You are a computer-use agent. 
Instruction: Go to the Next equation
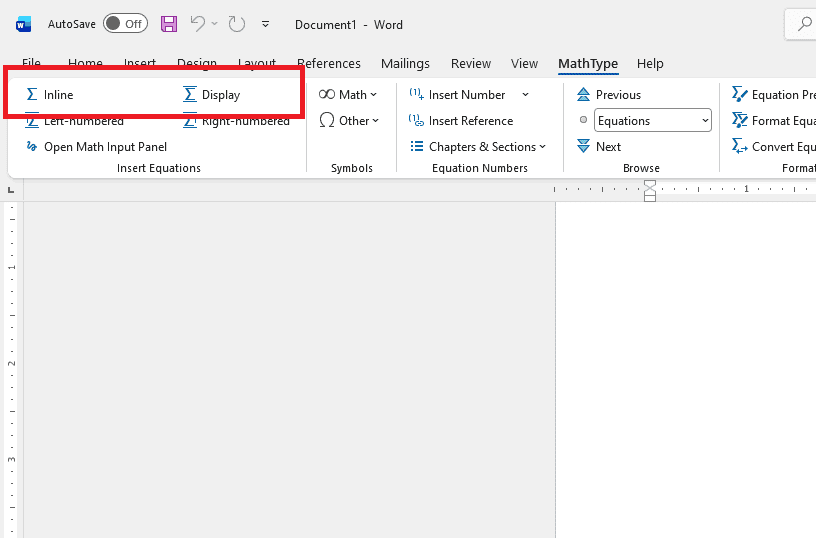point(599,147)
